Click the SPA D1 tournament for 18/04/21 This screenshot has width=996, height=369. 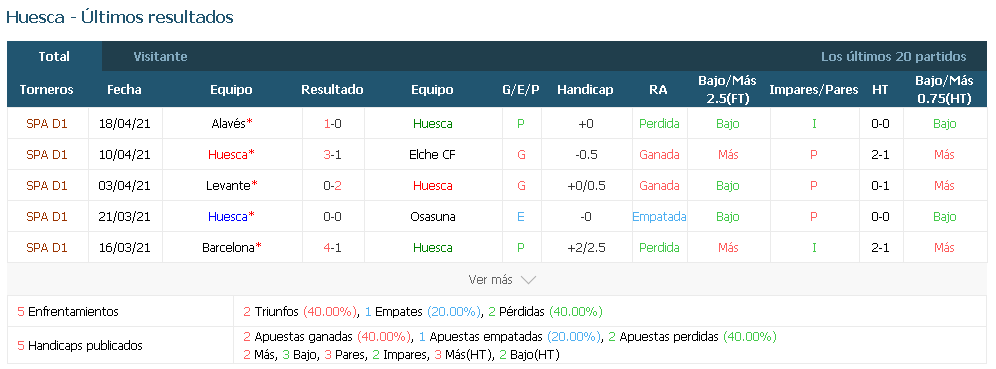click(x=46, y=124)
